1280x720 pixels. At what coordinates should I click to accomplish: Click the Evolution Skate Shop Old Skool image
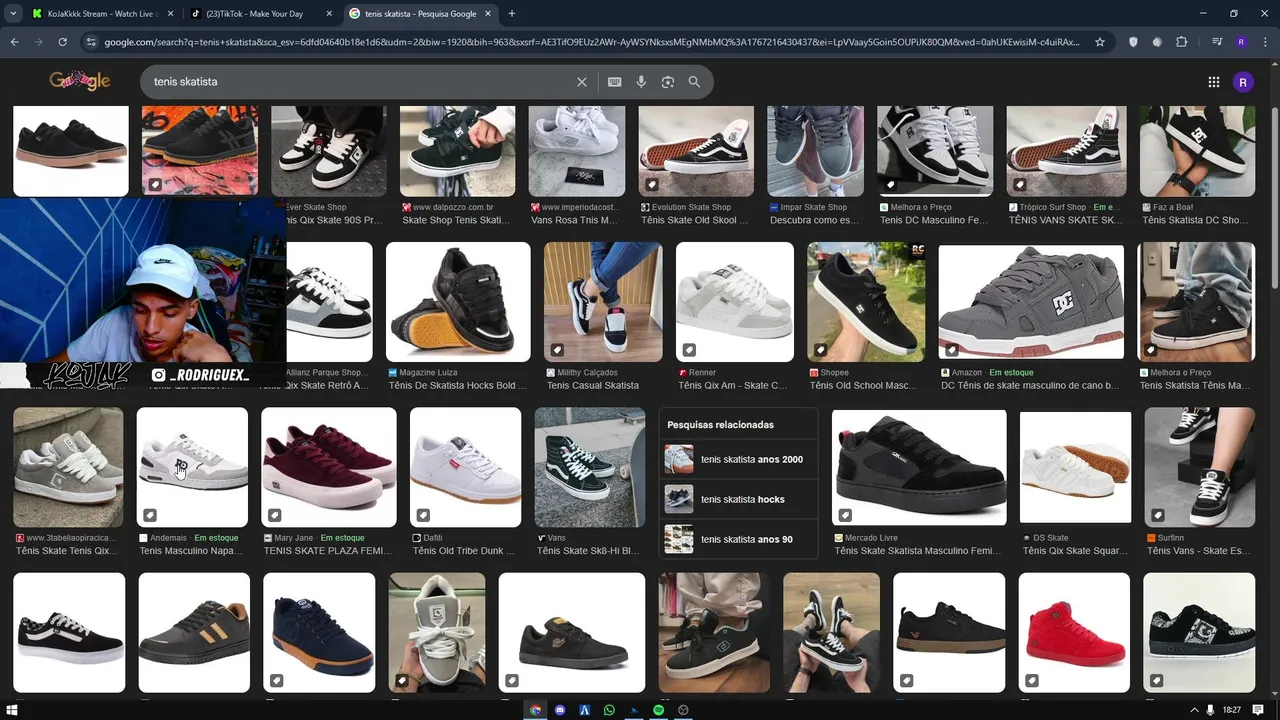(x=696, y=150)
